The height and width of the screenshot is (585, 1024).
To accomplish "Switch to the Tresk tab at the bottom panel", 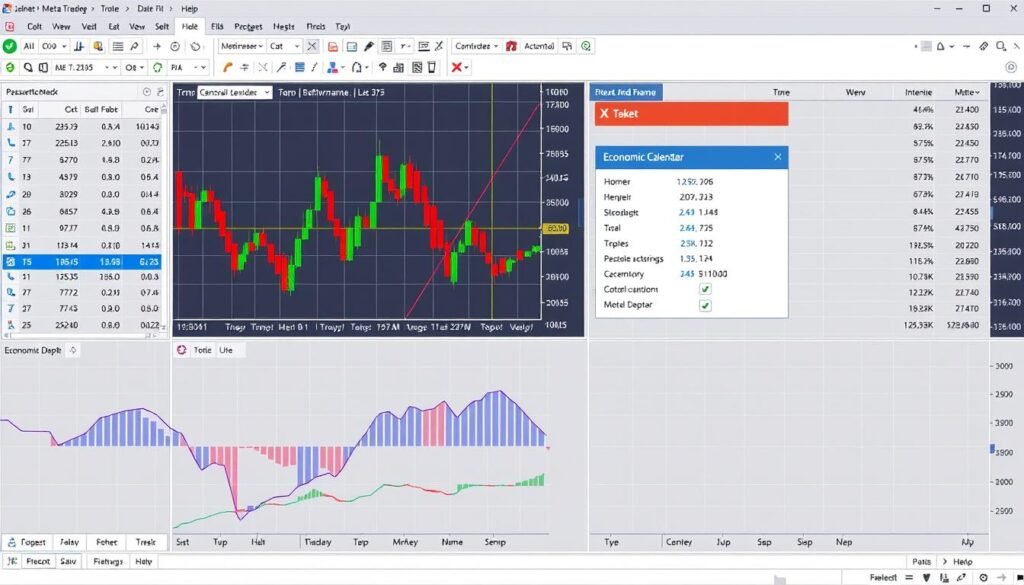I will pos(145,542).
